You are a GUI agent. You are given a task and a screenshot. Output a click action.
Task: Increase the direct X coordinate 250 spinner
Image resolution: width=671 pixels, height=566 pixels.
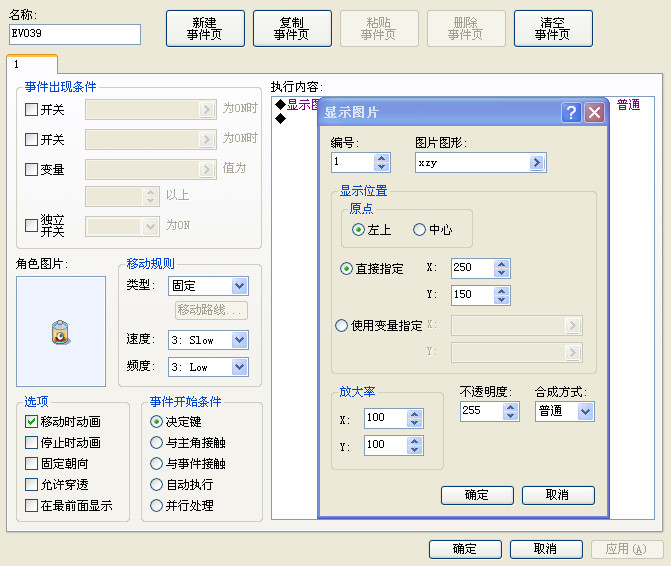click(x=502, y=264)
